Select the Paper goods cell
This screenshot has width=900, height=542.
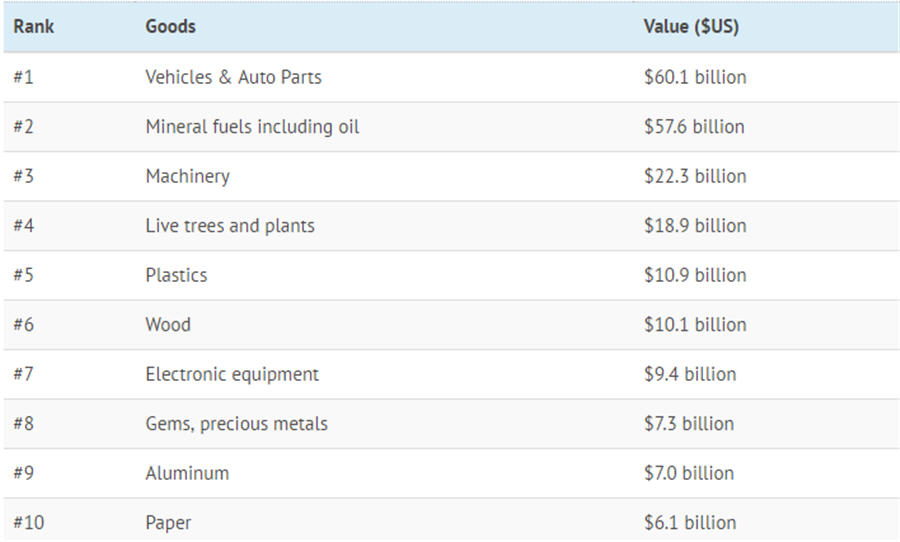168,523
